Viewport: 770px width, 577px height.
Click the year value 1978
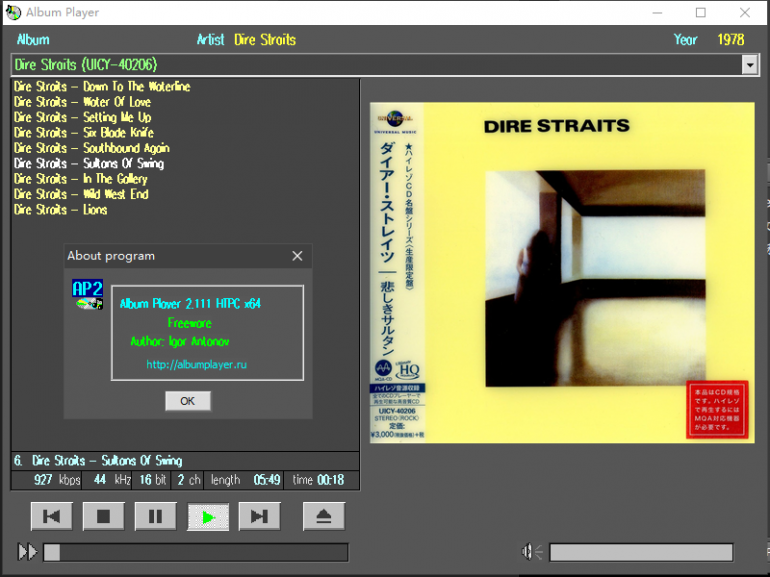[731, 40]
